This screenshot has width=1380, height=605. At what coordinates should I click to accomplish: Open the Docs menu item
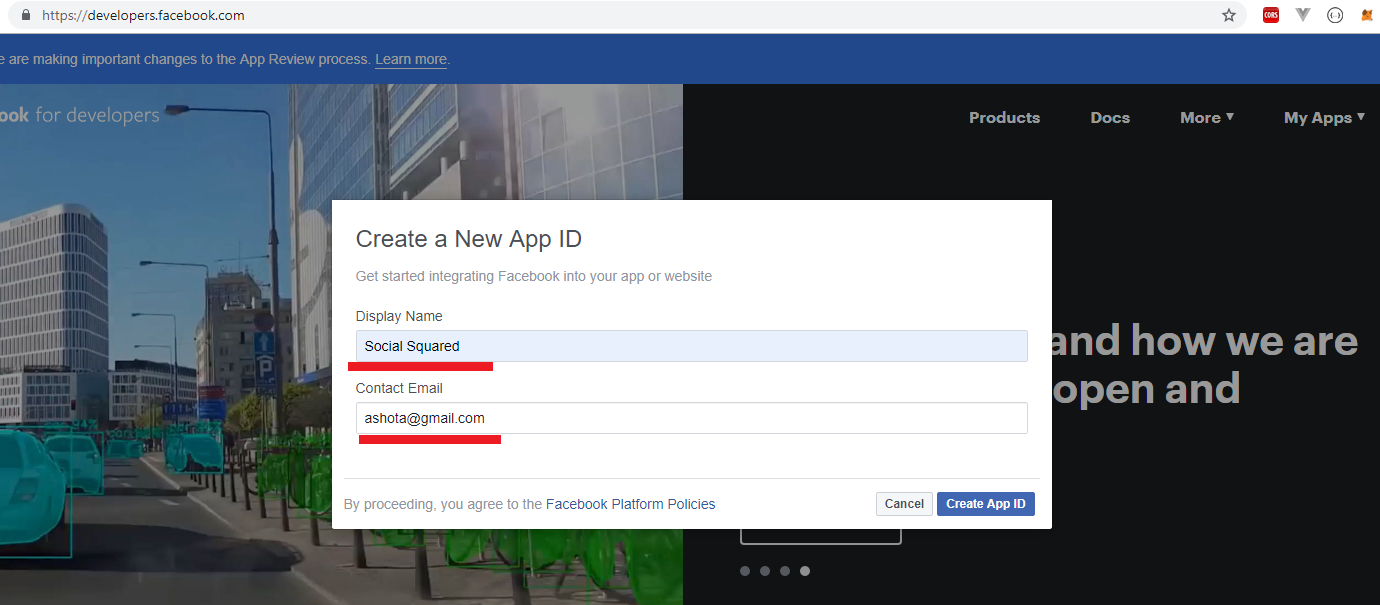(x=1110, y=118)
